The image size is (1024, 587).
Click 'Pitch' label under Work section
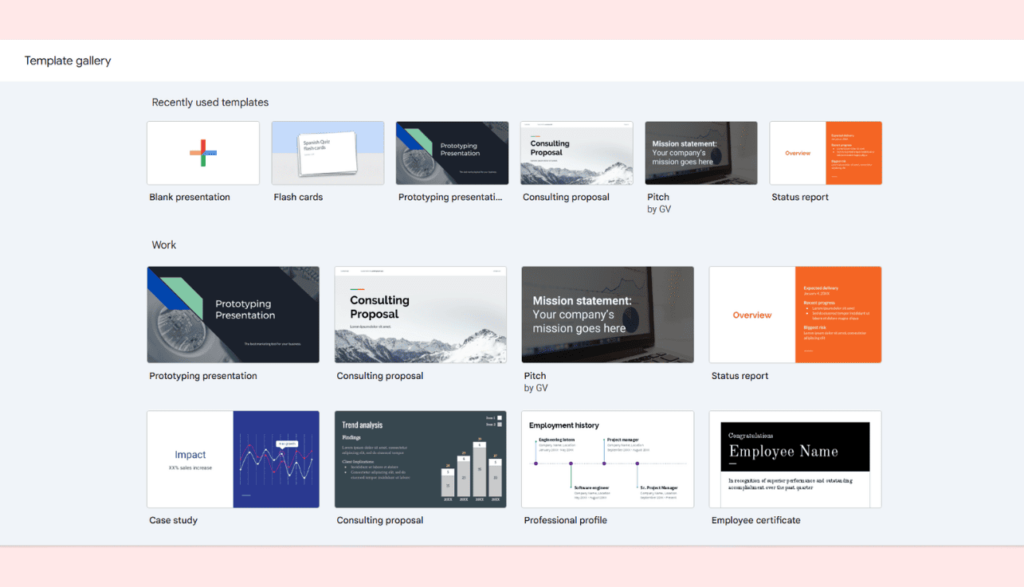point(535,376)
